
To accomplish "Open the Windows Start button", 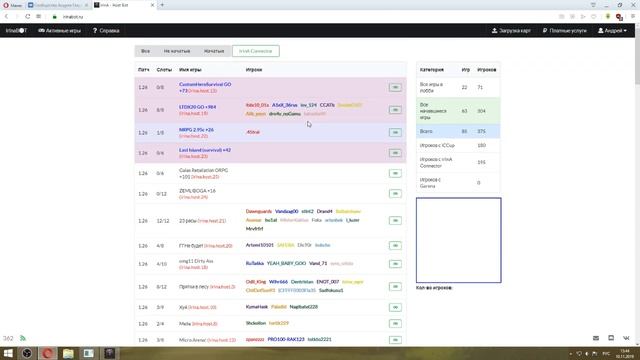I will click(x=8, y=353).
